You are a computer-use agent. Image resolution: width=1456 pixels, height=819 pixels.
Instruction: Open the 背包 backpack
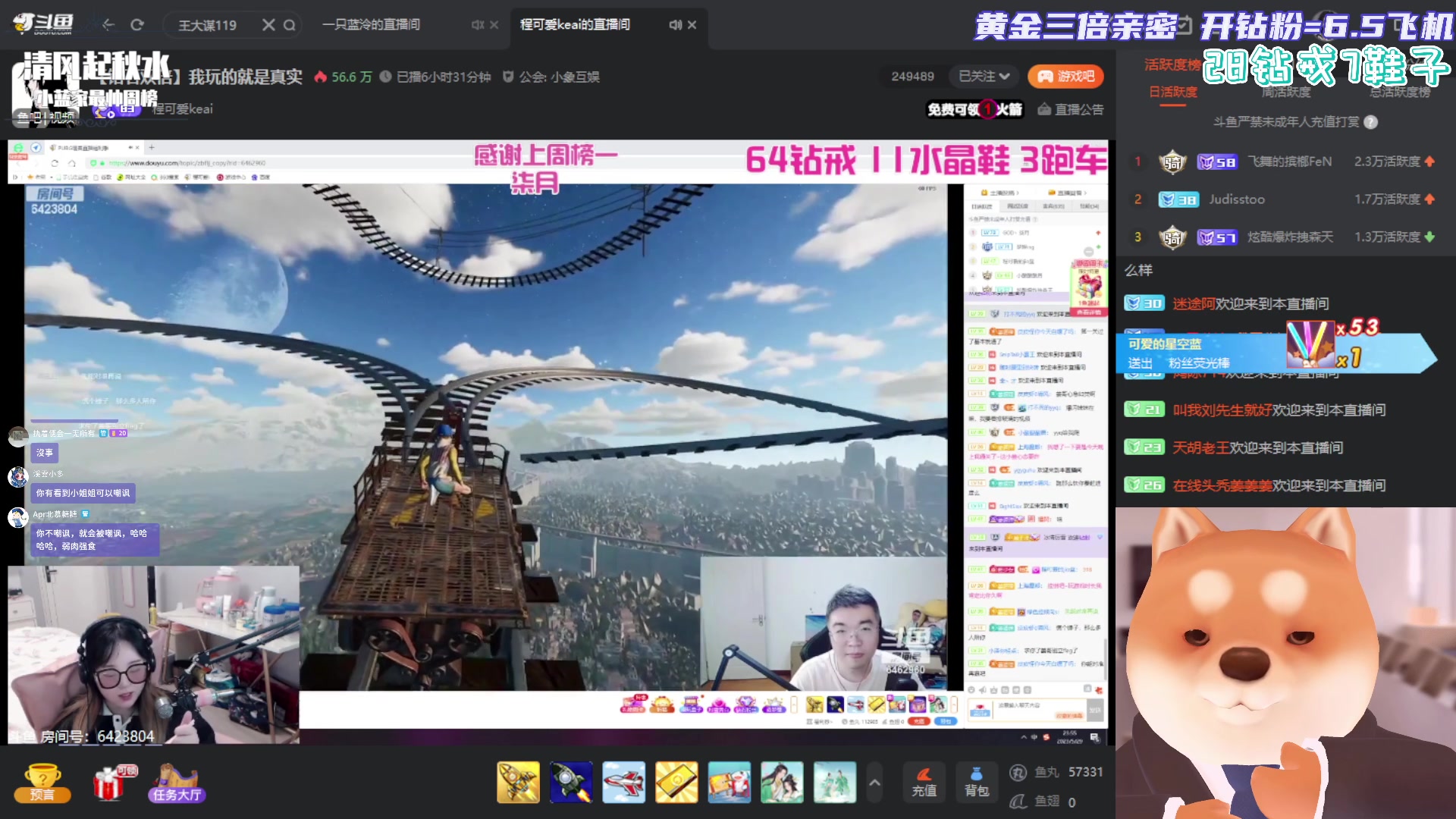pos(977,782)
